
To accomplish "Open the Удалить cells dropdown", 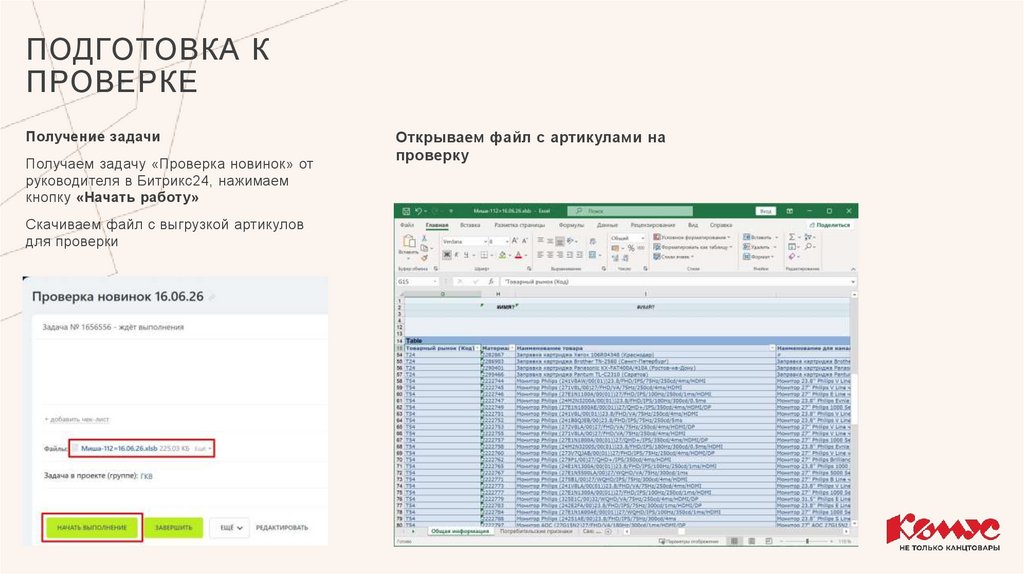I will (760, 247).
